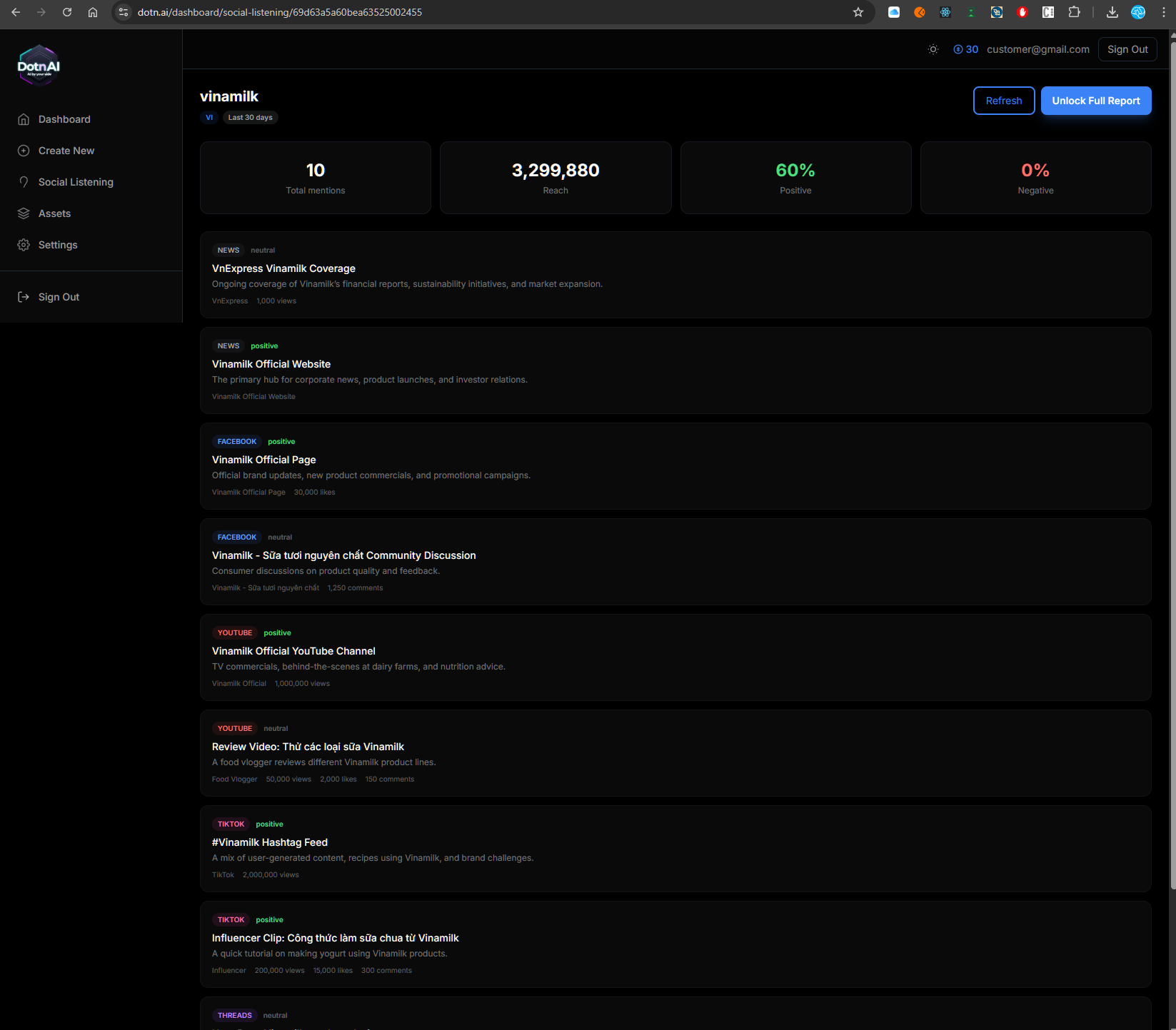Open the VnExpress Vinamilk Coverage mention
This screenshot has height=1030, width=1176.
tap(675, 275)
